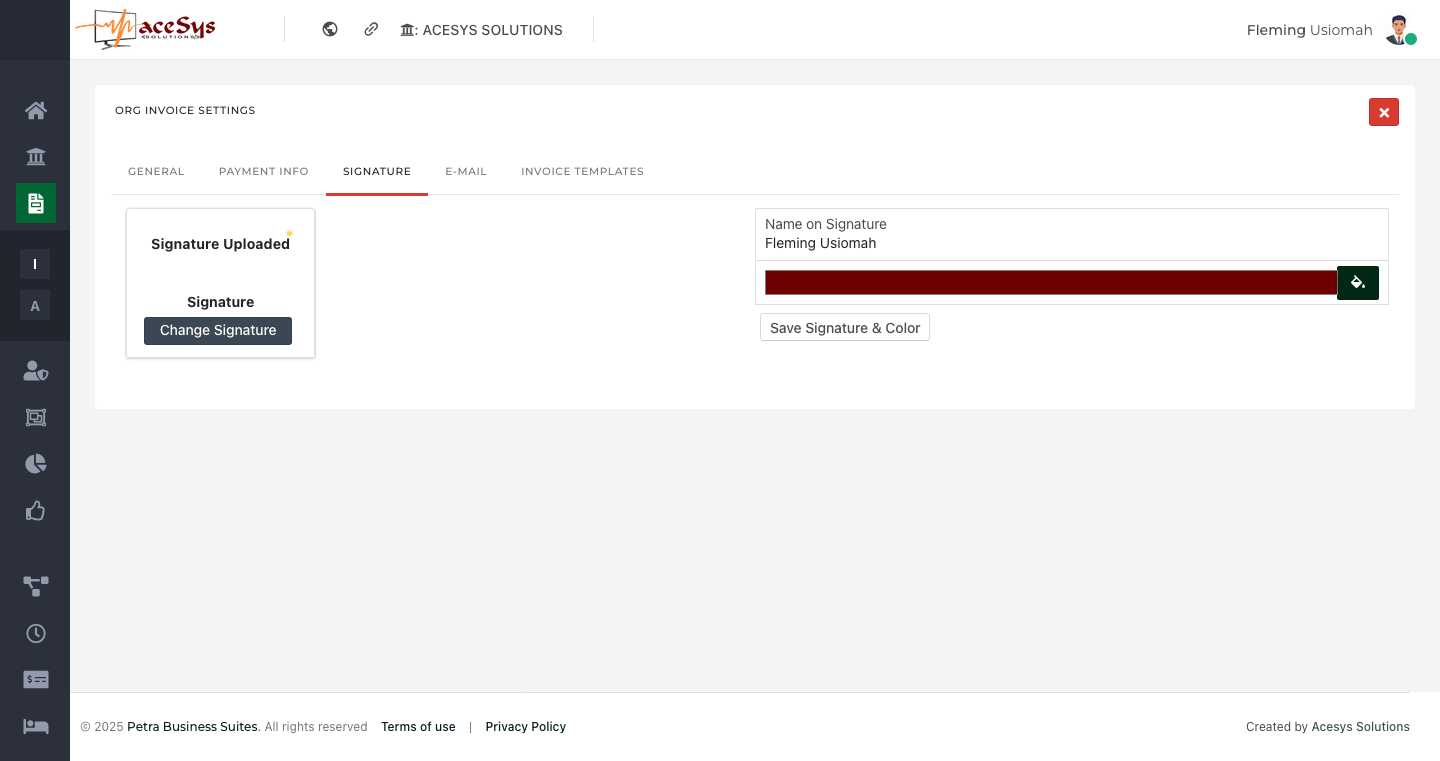Click the Change Signature button
The width and height of the screenshot is (1440, 761).
(x=218, y=331)
